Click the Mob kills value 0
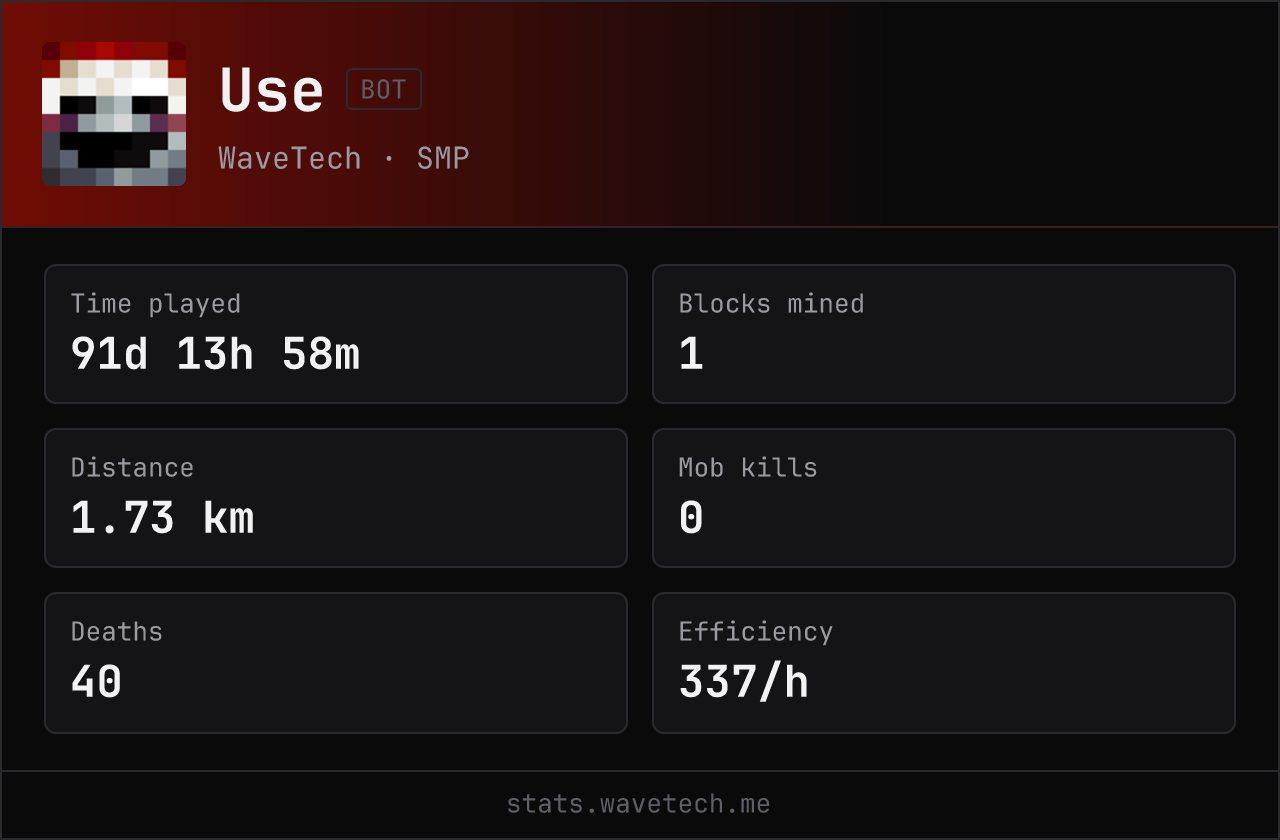The width and height of the screenshot is (1280, 840). pos(691,518)
